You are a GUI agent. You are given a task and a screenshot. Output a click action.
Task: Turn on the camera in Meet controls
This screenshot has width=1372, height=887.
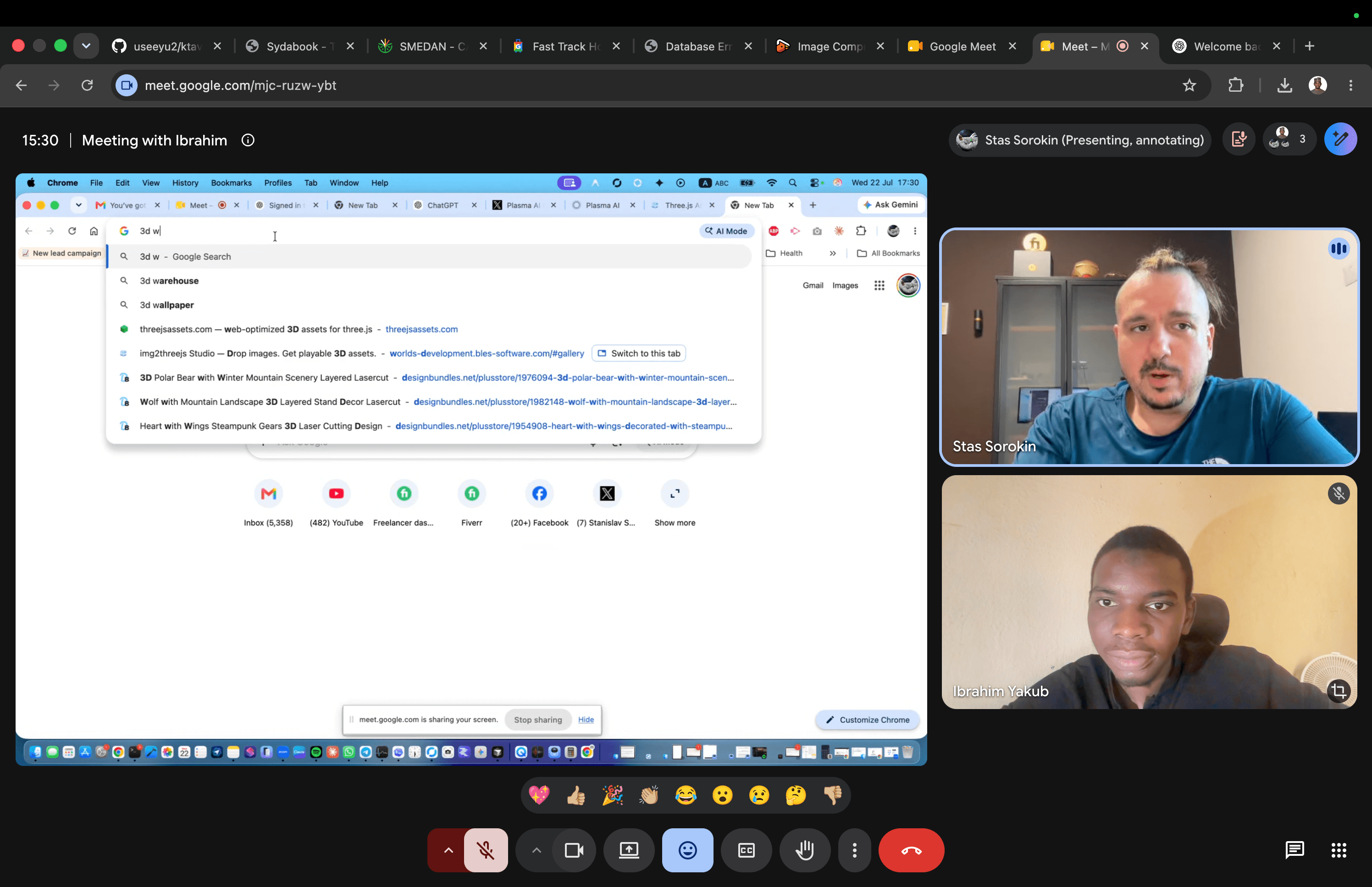(x=574, y=850)
